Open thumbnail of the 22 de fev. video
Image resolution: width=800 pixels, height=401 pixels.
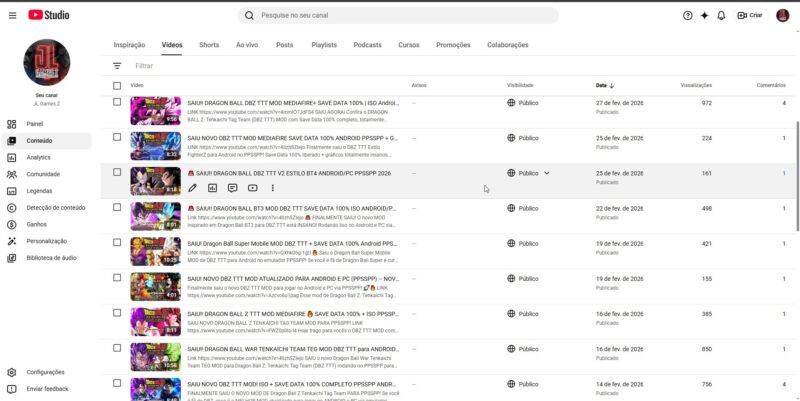coord(156,216)
